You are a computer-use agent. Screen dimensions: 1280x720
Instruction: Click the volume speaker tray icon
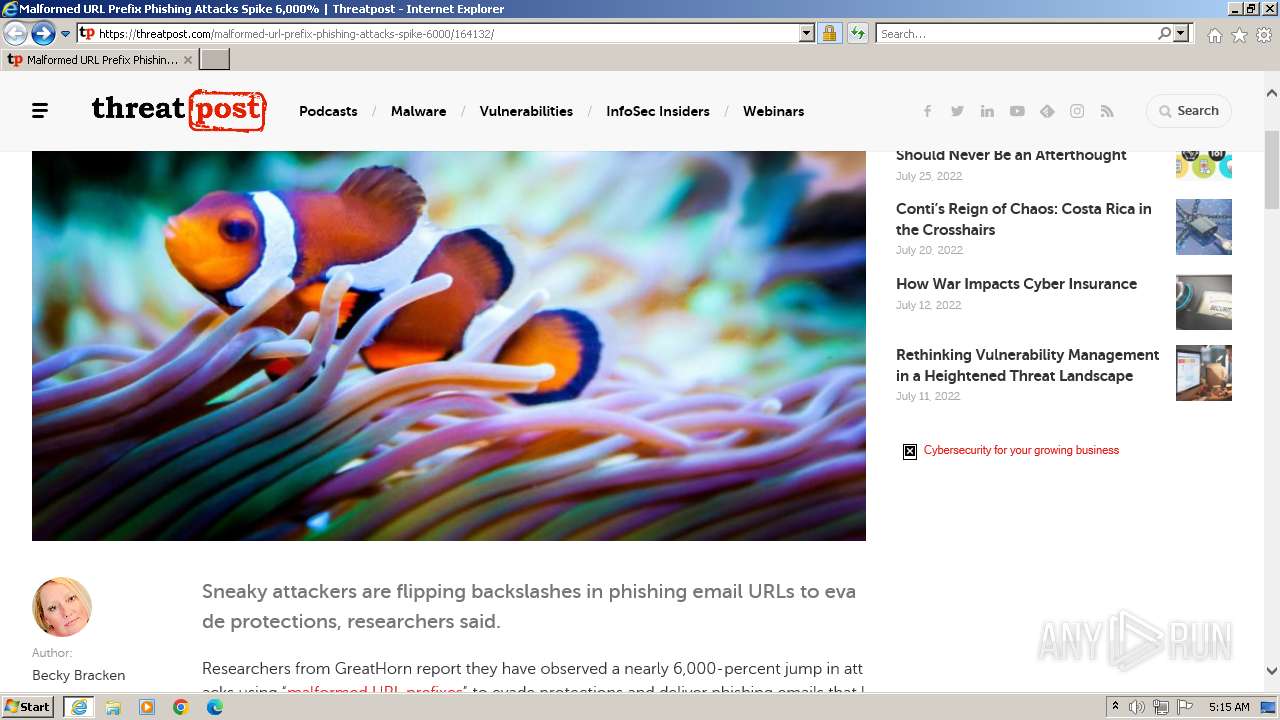pyautogui.click(x=1137, y=707)
